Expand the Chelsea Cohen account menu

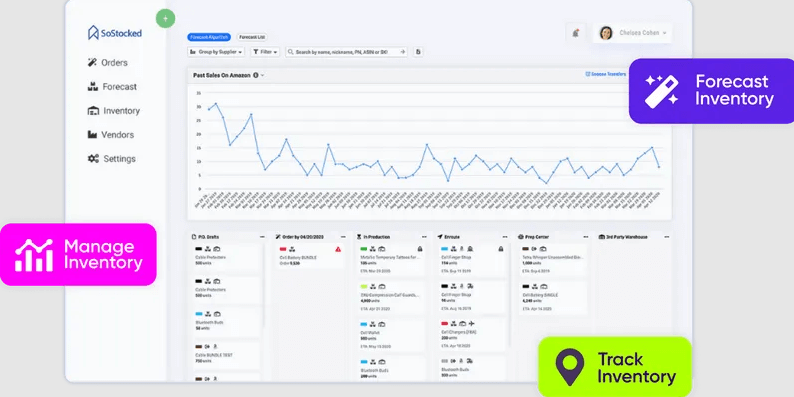[x=632, y=33]
